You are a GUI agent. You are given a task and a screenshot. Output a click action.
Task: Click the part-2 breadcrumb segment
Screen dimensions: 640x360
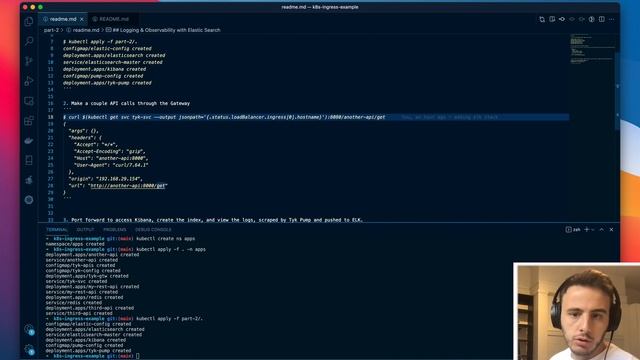click(x=51, y=30)
